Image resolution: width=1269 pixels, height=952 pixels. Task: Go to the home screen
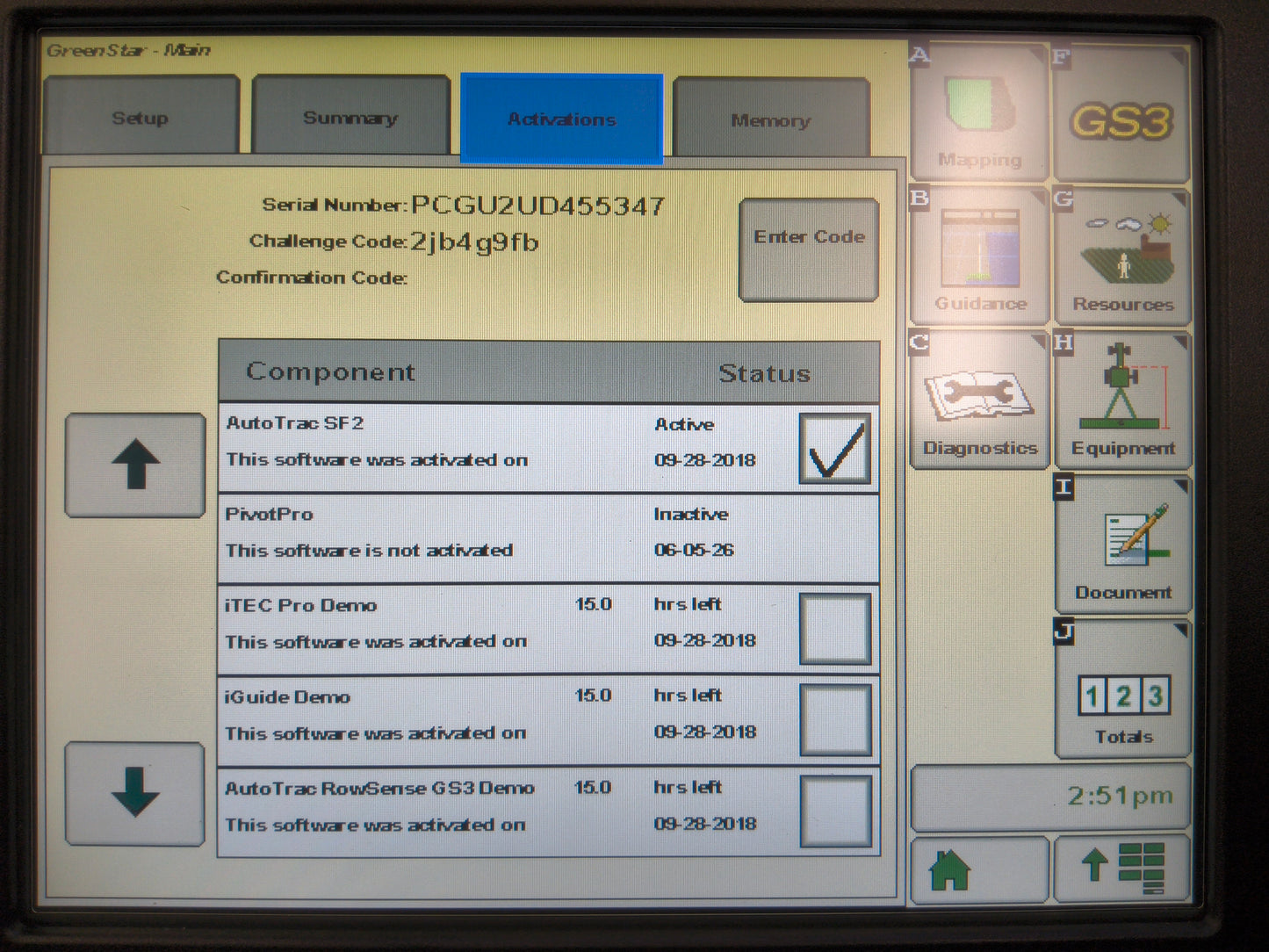pyautogui.click(x=979, y=869)
